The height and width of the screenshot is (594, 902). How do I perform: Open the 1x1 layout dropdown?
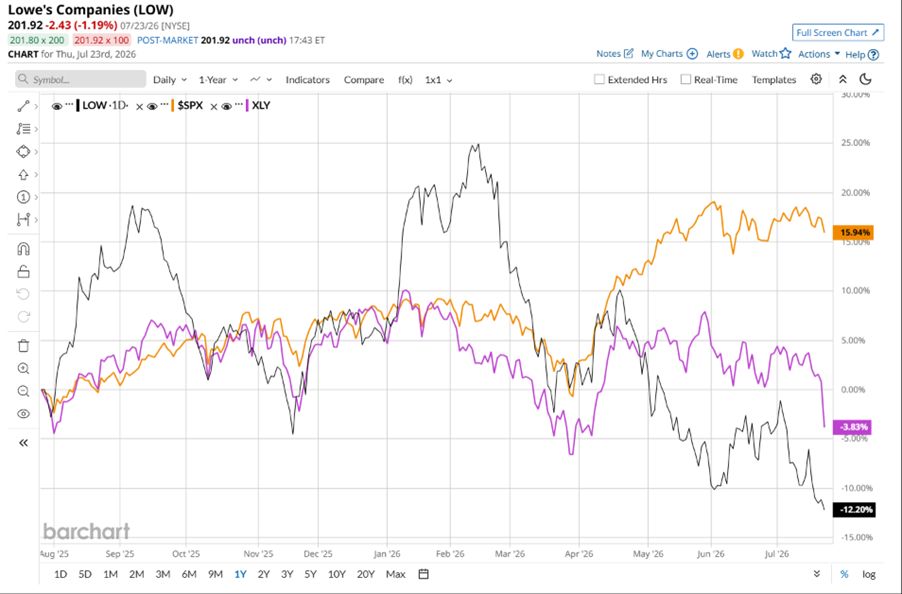[438, 80]
